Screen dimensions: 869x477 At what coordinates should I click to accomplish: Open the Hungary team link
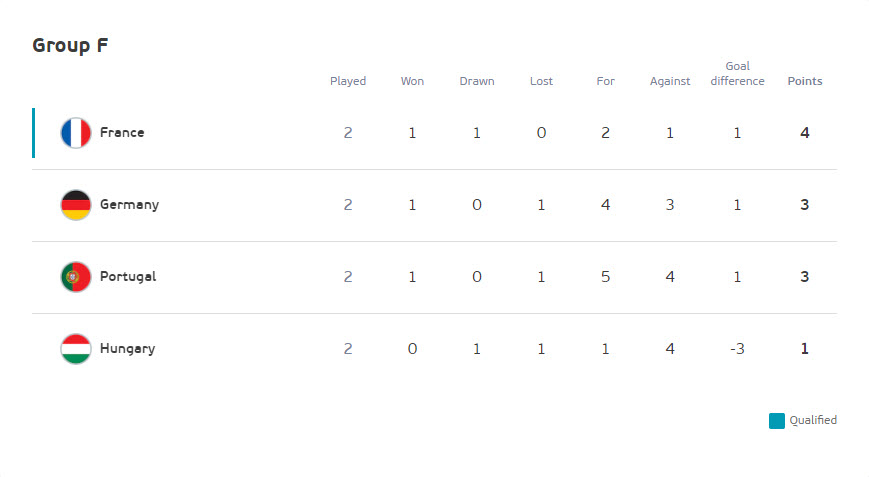127,348
